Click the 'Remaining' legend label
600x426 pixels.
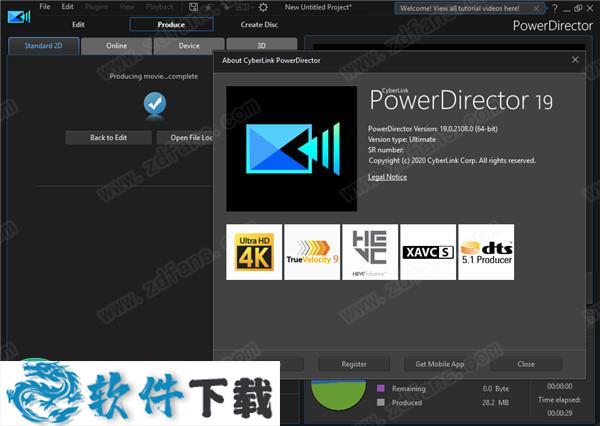409,388
